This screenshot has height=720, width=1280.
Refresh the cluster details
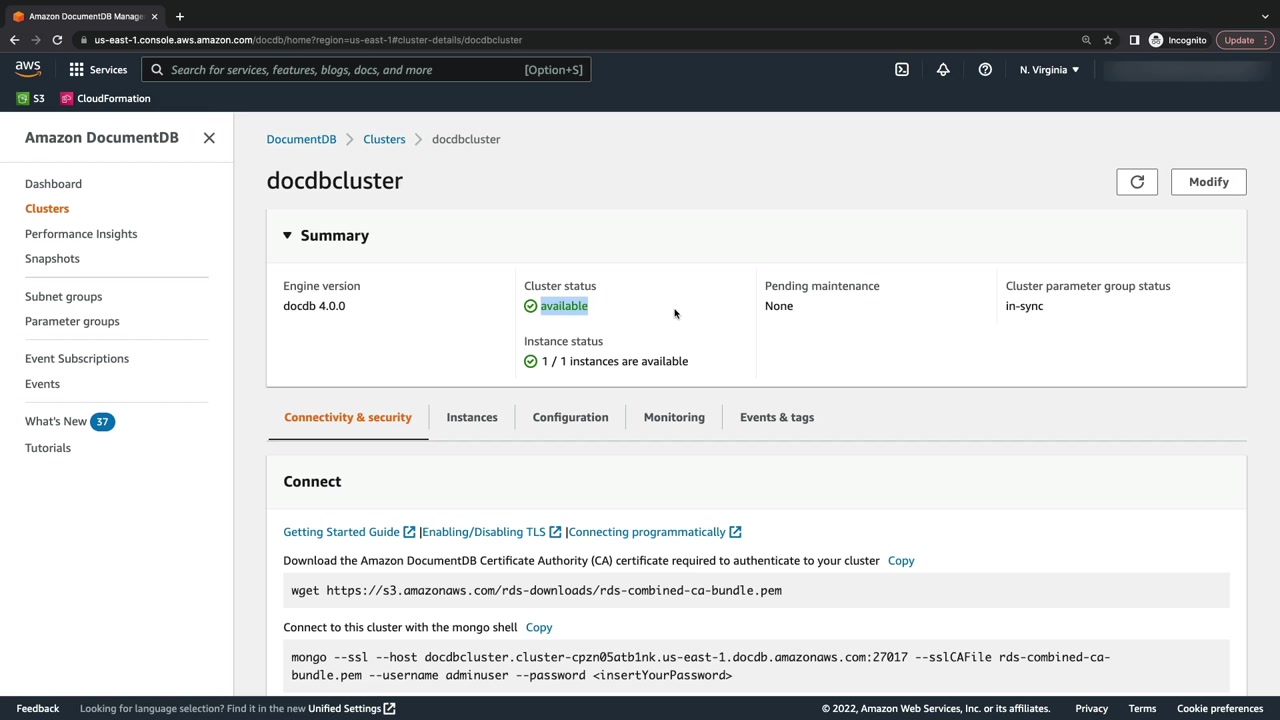tap(1137, 182)
